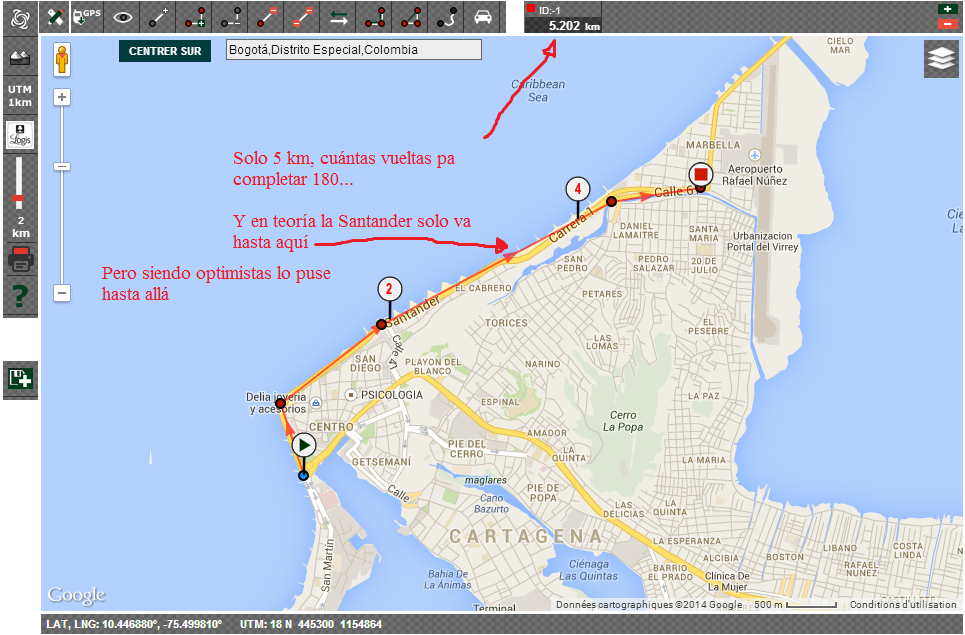Click the UTM 18 N coordinates text
This screenshot has height=635, width=965.
click(311, 624)
